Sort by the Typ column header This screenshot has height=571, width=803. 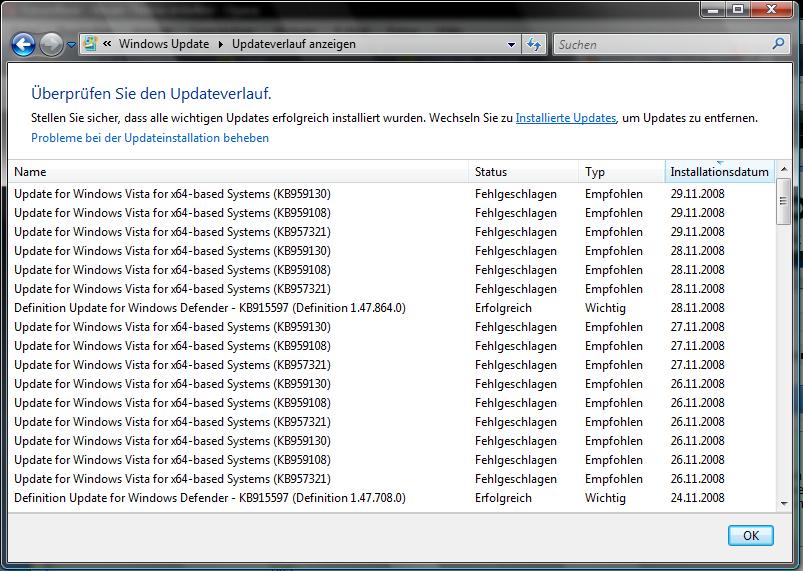[x=622, y=172]
